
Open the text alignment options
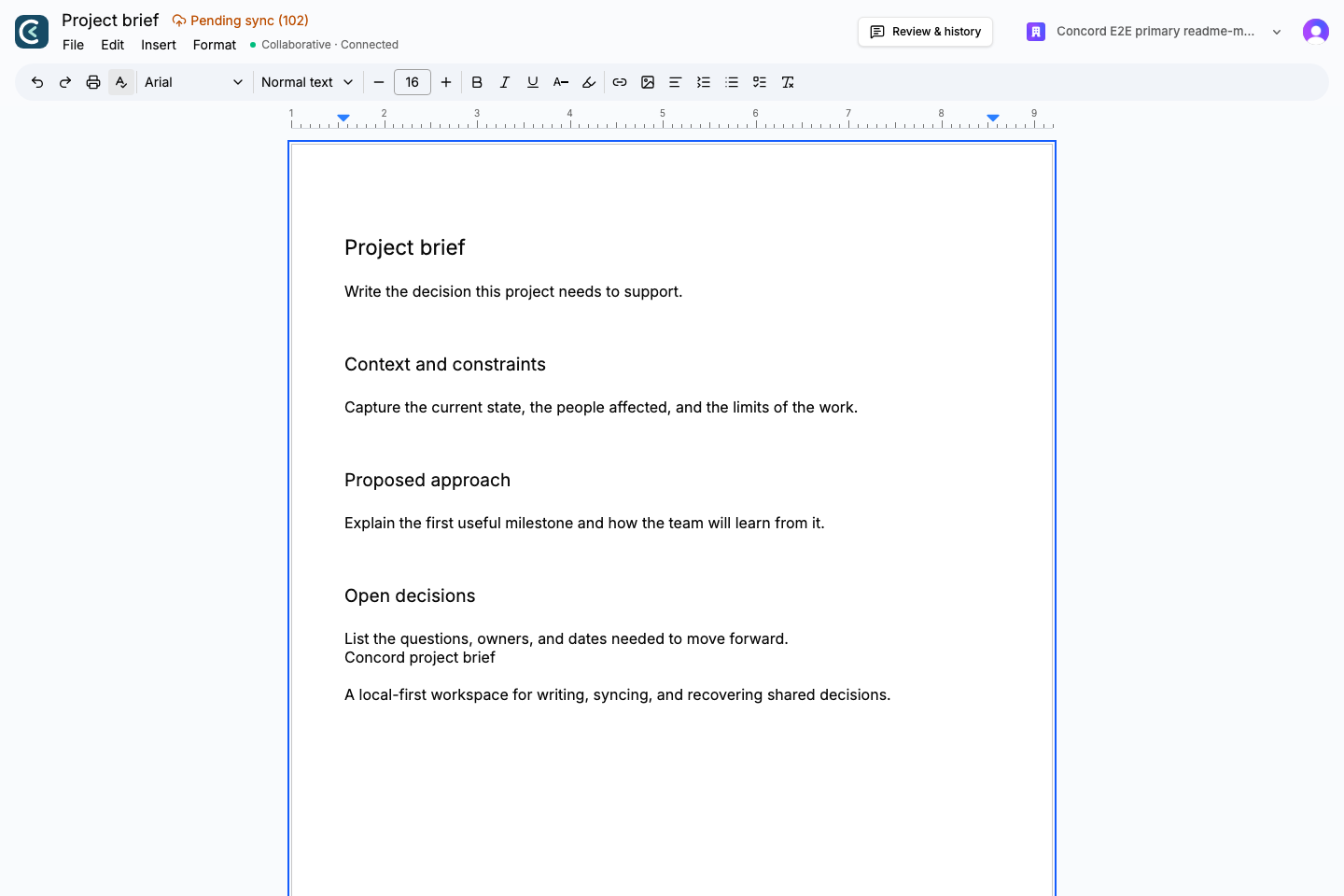tap(676, 82)
